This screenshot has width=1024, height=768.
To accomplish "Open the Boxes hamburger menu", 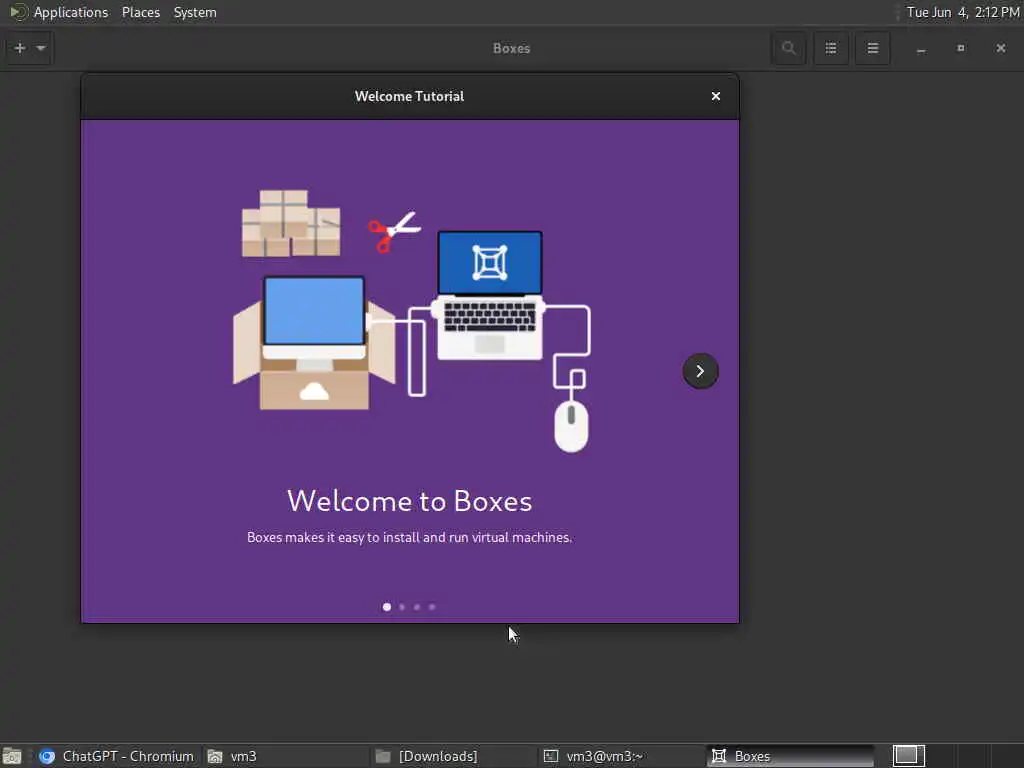I will click(872, 48).
